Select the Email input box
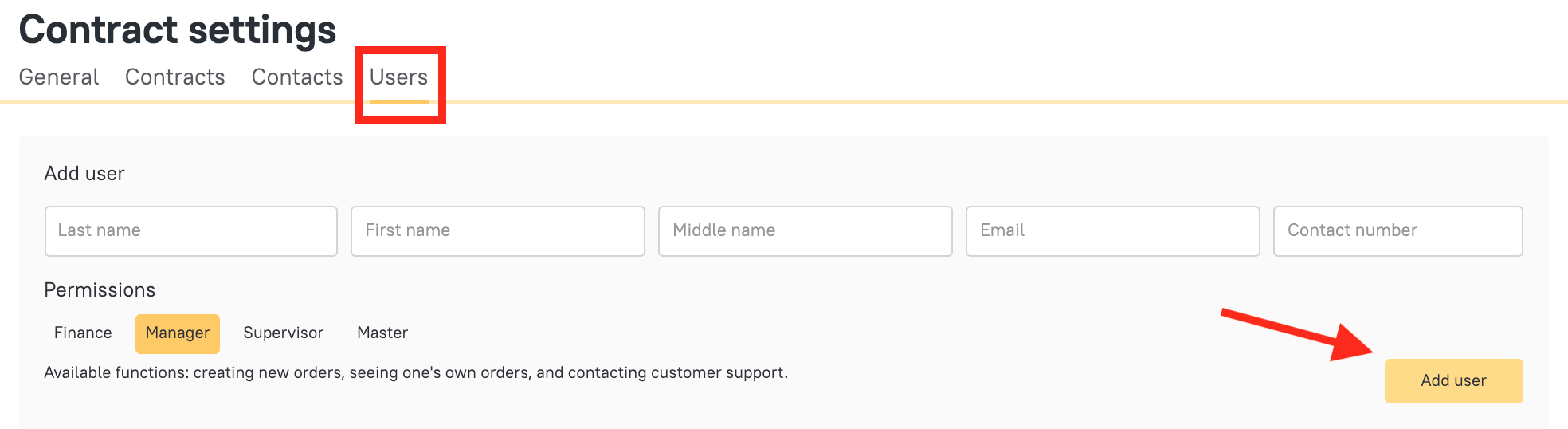The height and width of the screenshot is (429, 1568). click(1112, 231)
